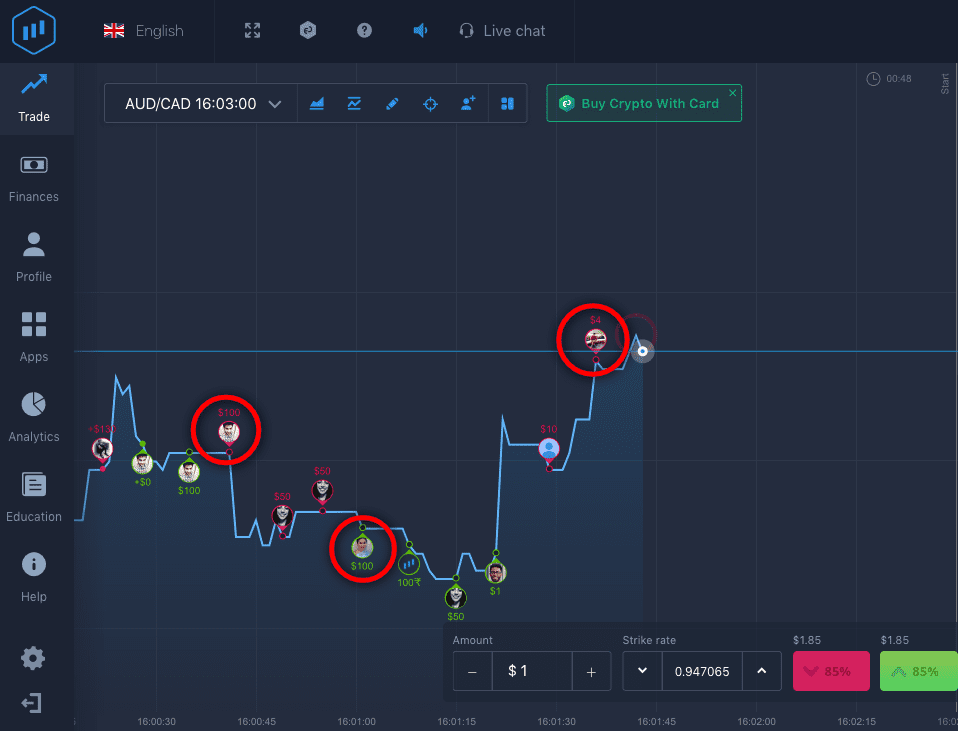Open Live chat support
Viewport: 958px width, 731px height.
(x=502, y=31)
